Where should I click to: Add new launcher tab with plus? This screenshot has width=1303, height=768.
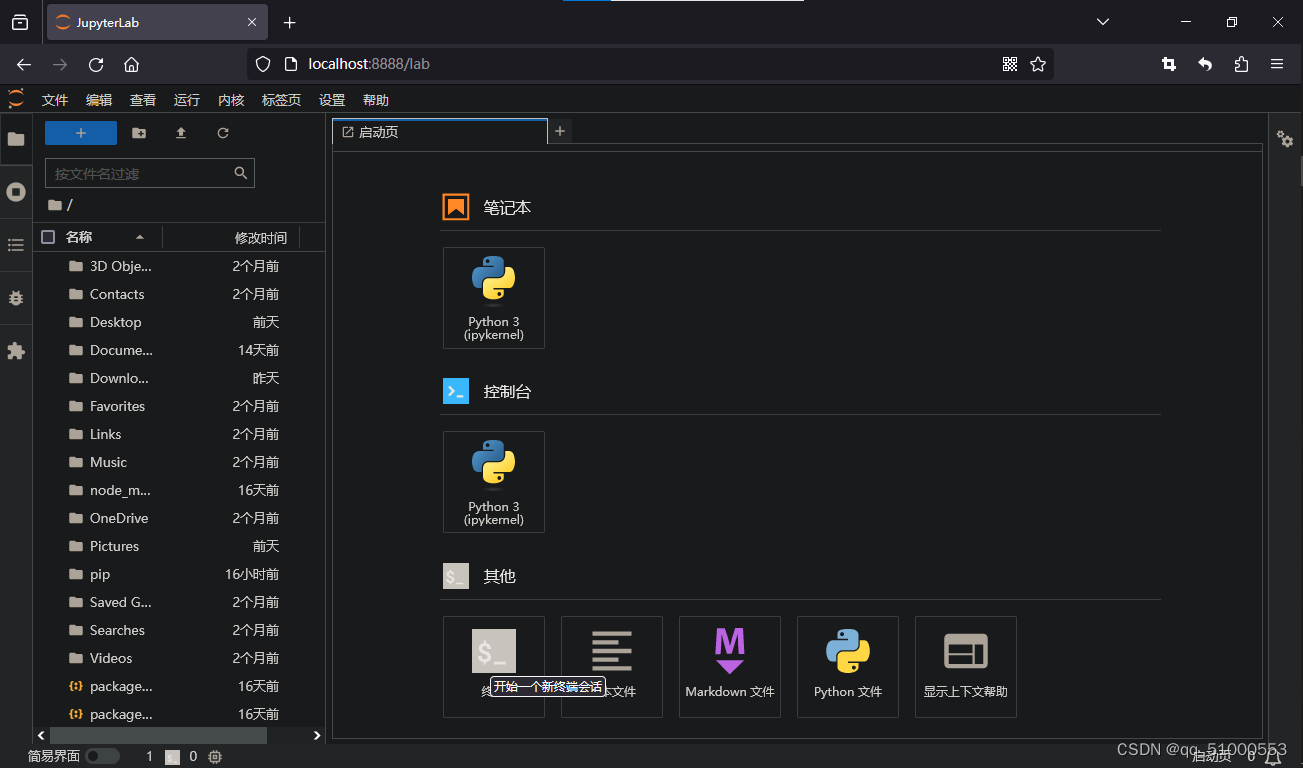560,131
